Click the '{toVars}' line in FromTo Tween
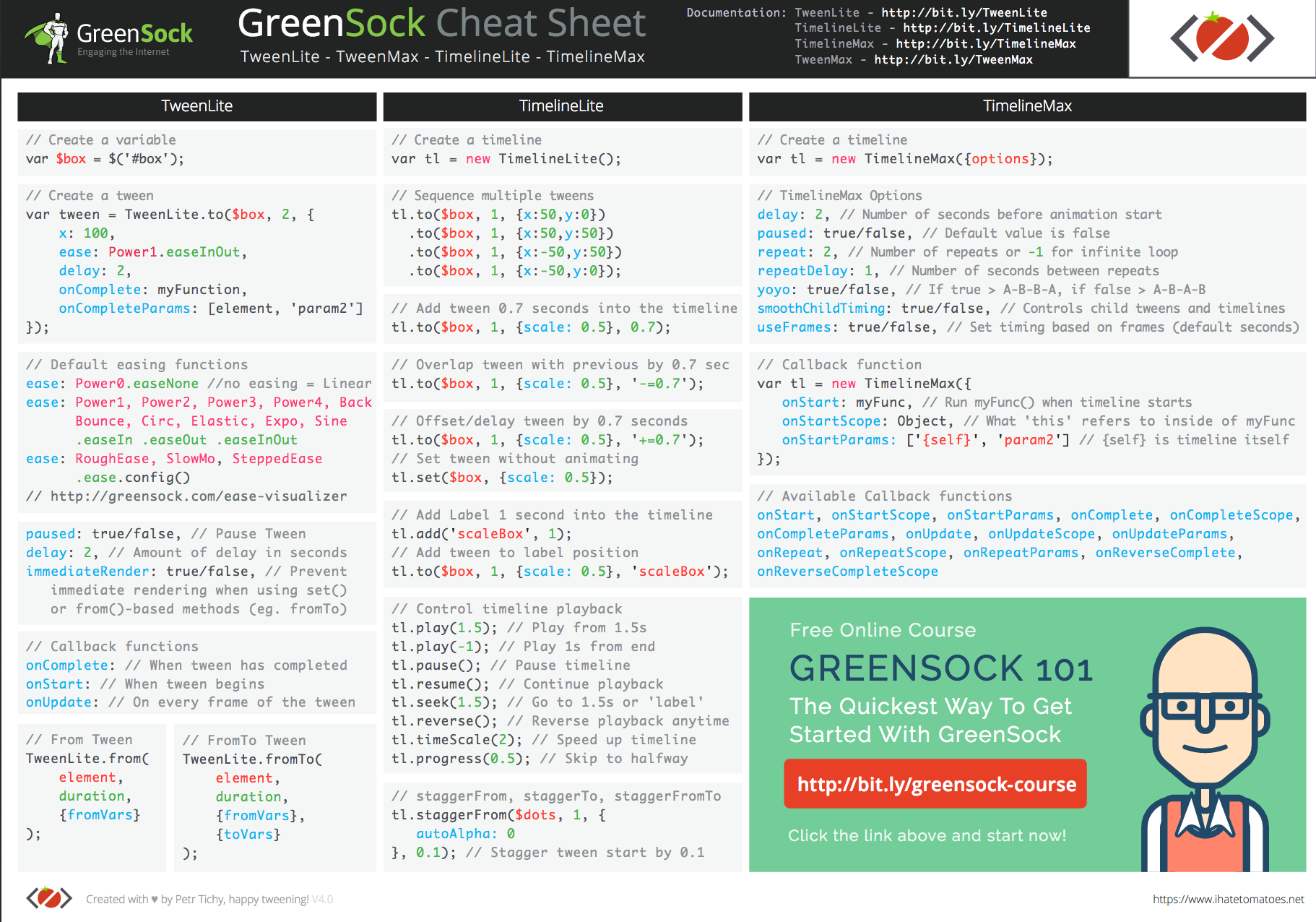Viewport: 1316px width, 922px height. pos(248,835)
